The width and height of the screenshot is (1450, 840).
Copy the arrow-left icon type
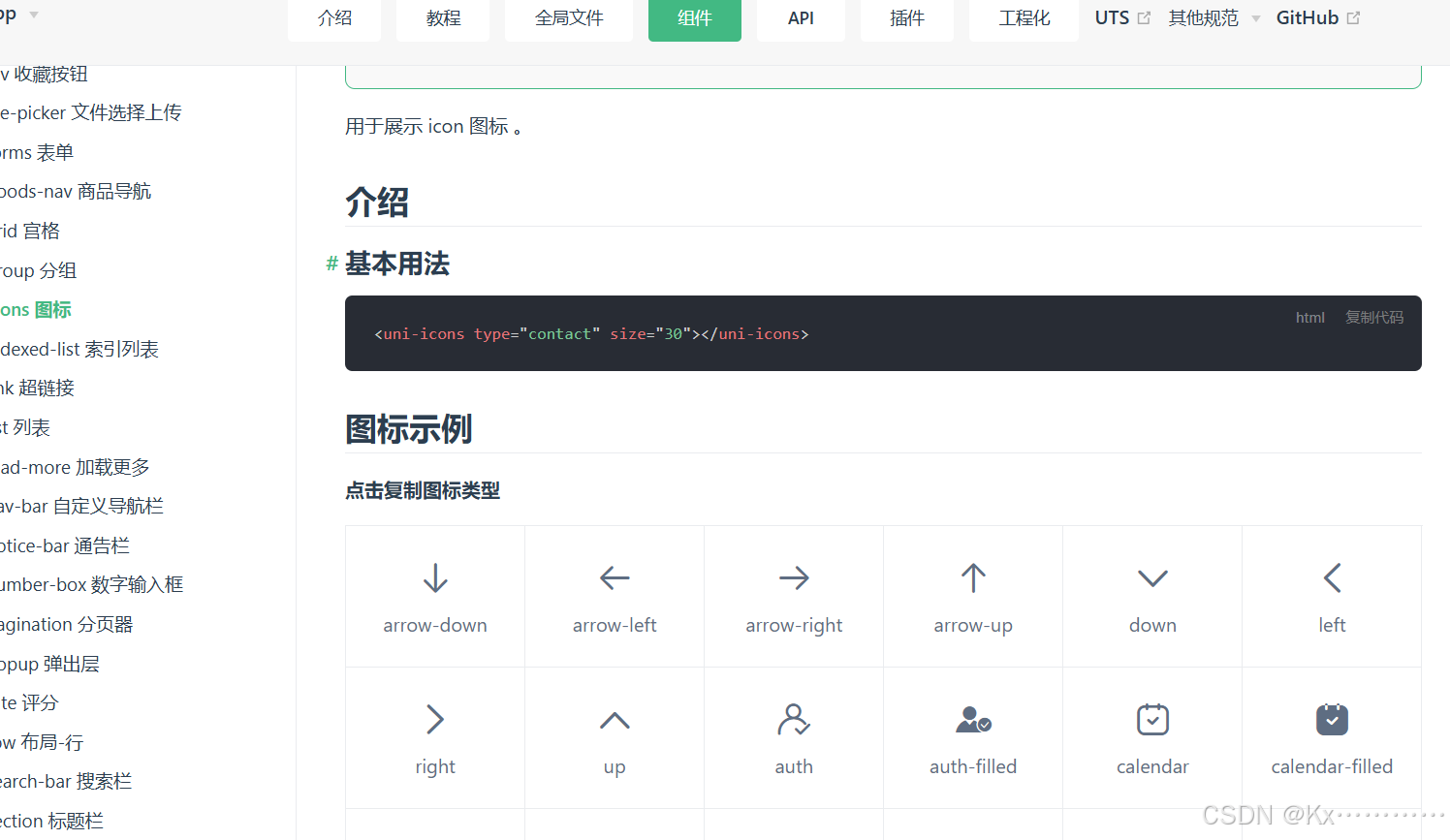[615, 597]
